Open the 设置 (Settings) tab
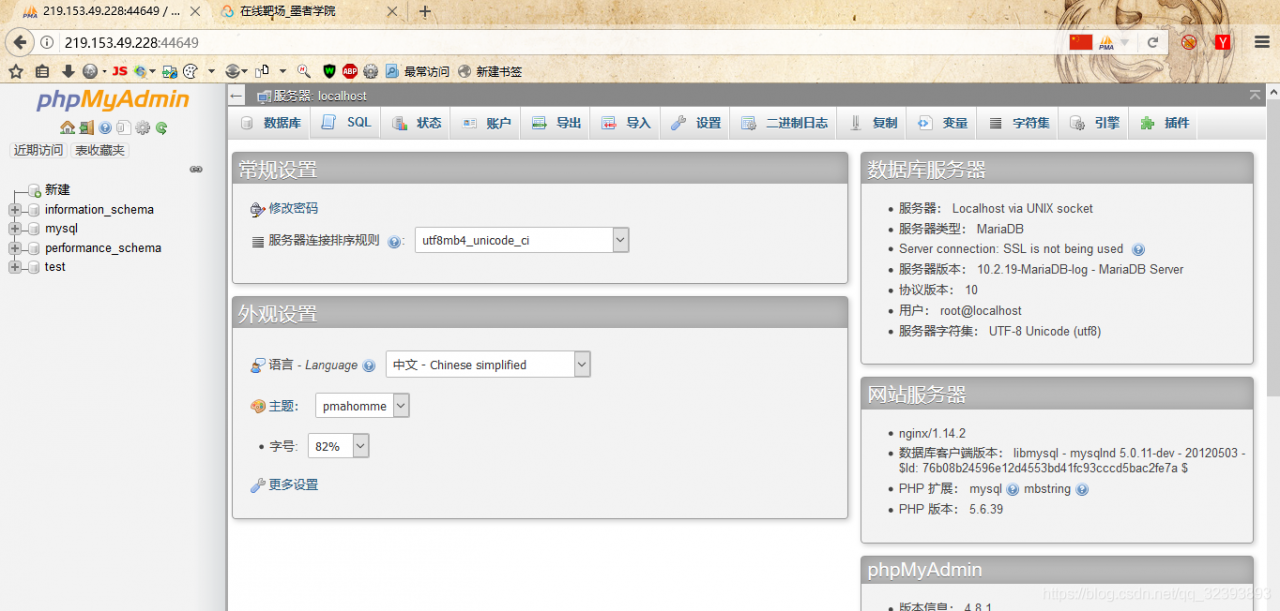1280x611 pixels. pyautogui.click(x=696, y=123)
